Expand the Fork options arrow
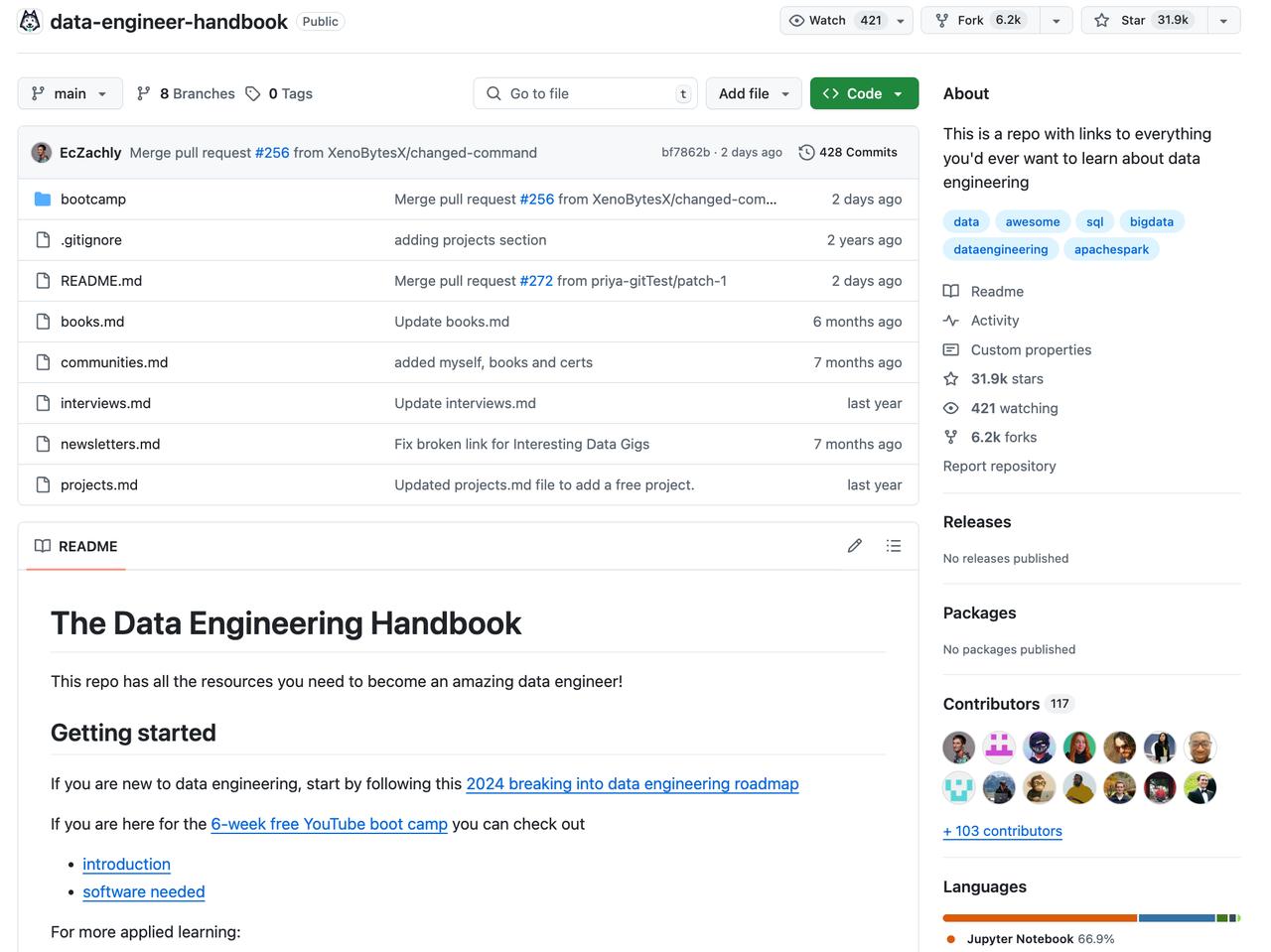Screen dimensions: 1271x952 click(1057, 20)
